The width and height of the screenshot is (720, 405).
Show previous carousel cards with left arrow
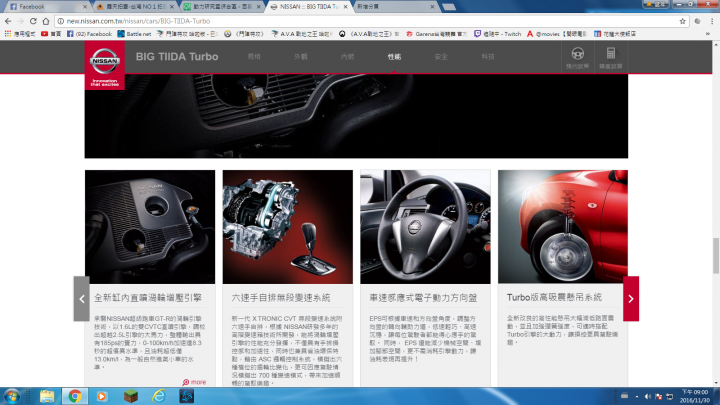click(82, 299)
